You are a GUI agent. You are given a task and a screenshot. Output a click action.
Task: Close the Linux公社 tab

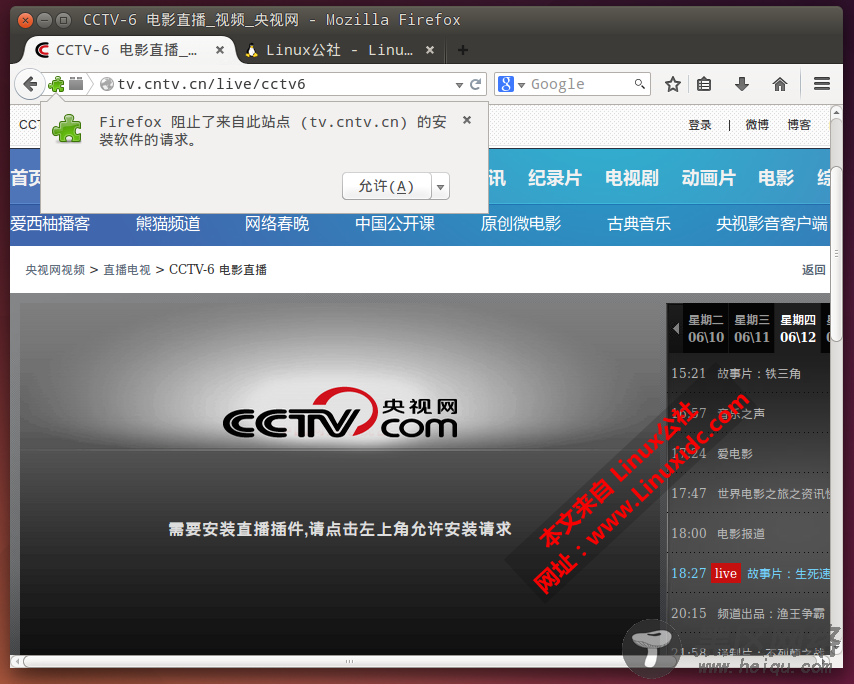pos(430,50)
